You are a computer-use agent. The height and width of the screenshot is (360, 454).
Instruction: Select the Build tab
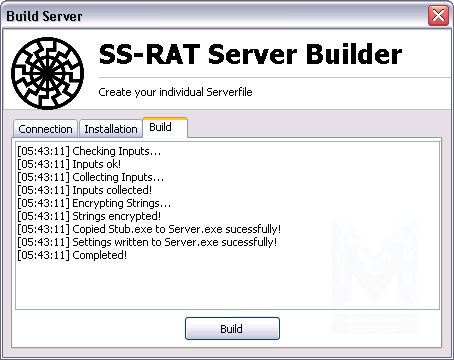coord(165,127)
